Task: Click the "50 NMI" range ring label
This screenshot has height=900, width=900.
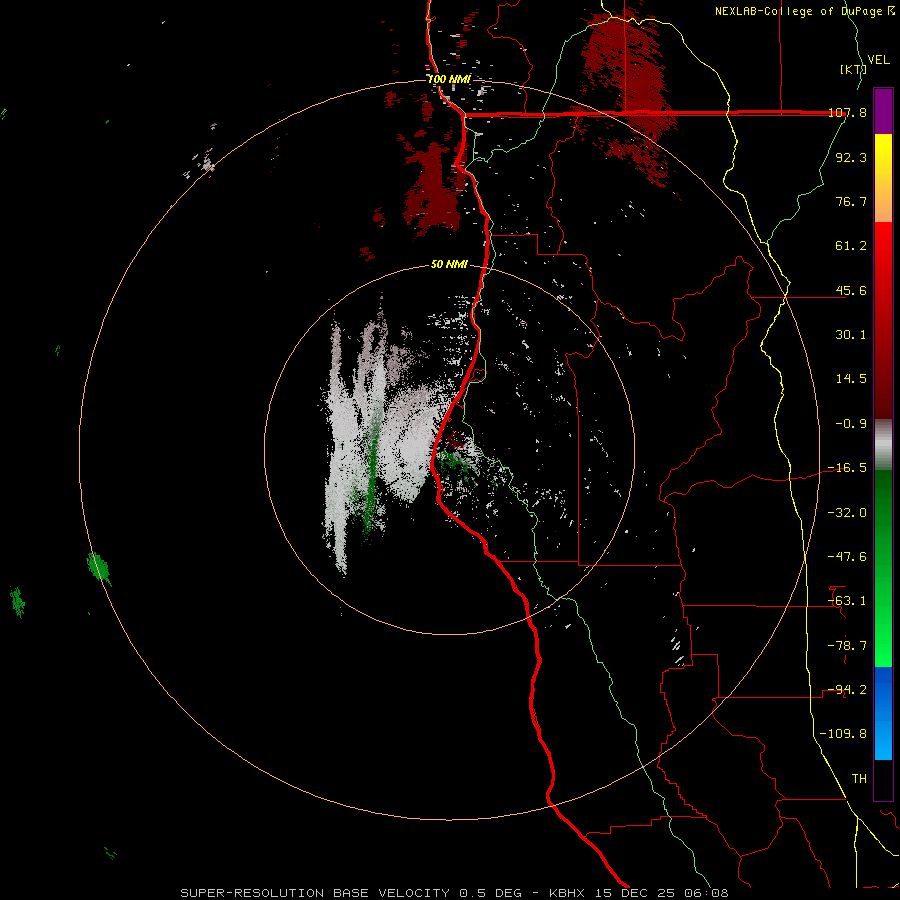Action: (449, 264)
